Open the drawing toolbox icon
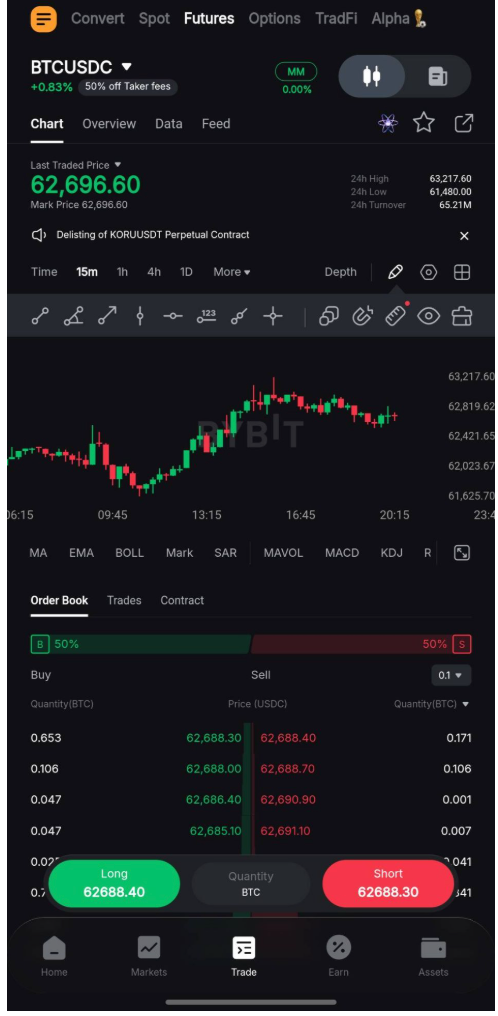Image resolution: width=498 pixels, height=1016 pixels. click(462, 316)
